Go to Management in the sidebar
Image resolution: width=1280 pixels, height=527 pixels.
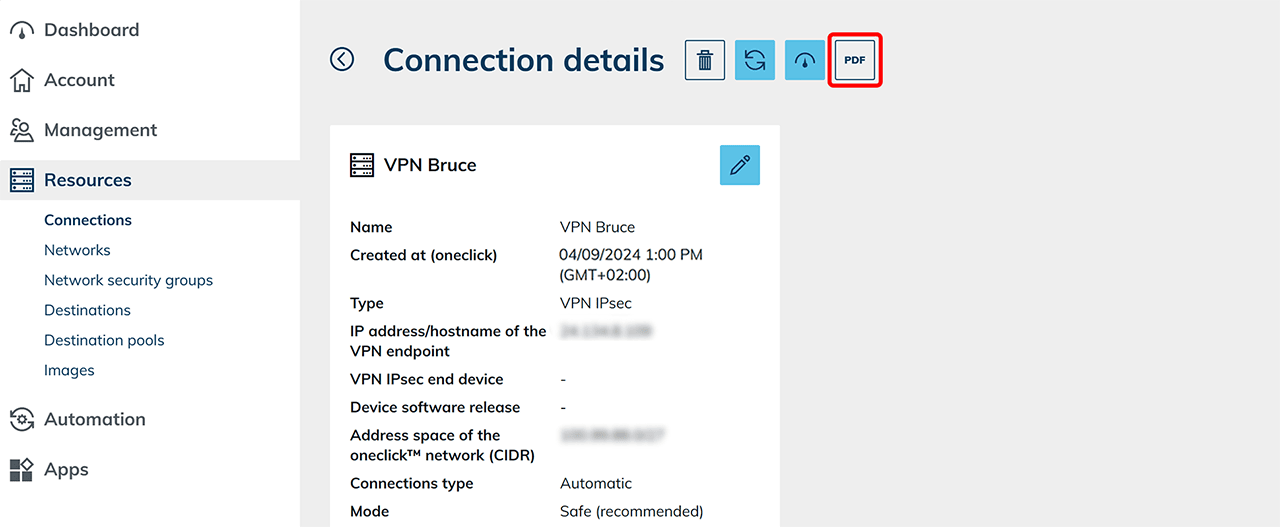pos(100,130)
